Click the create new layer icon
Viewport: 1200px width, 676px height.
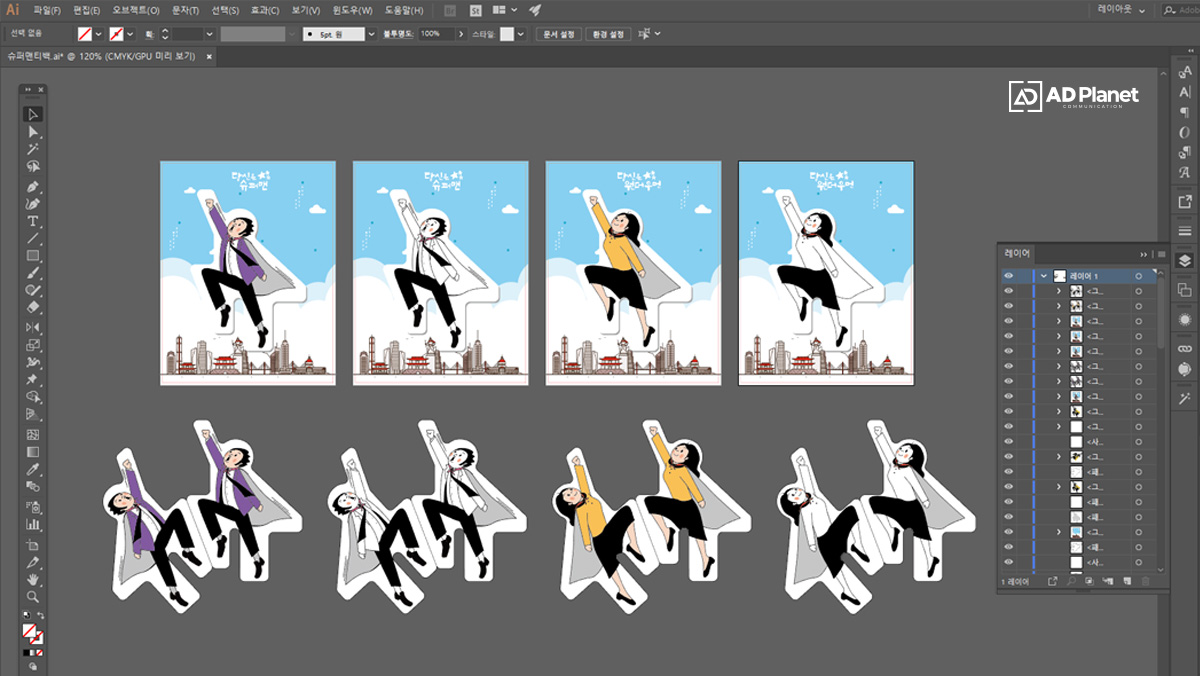point(1127,581)
